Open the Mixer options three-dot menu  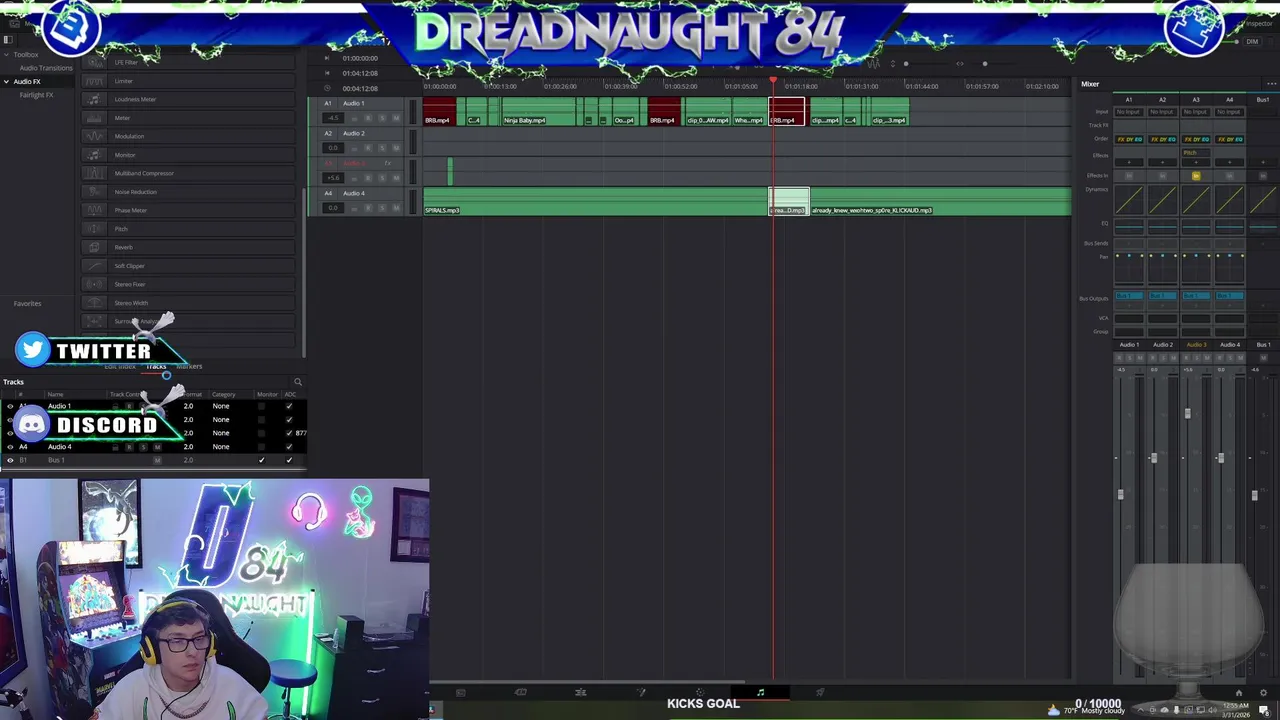1271,84
